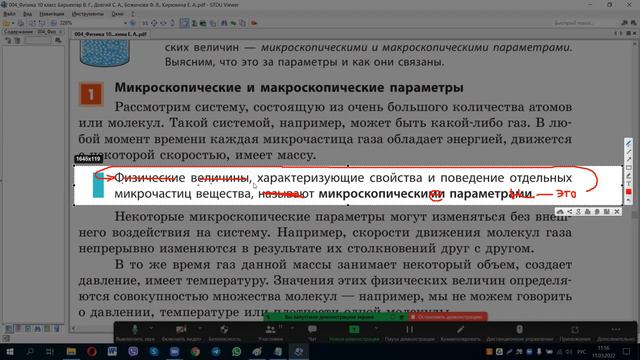This screenshot has height=360, width=640.
Task: Open the red color picker swatch
Action: pyautogui.click(x=629, y=191)
